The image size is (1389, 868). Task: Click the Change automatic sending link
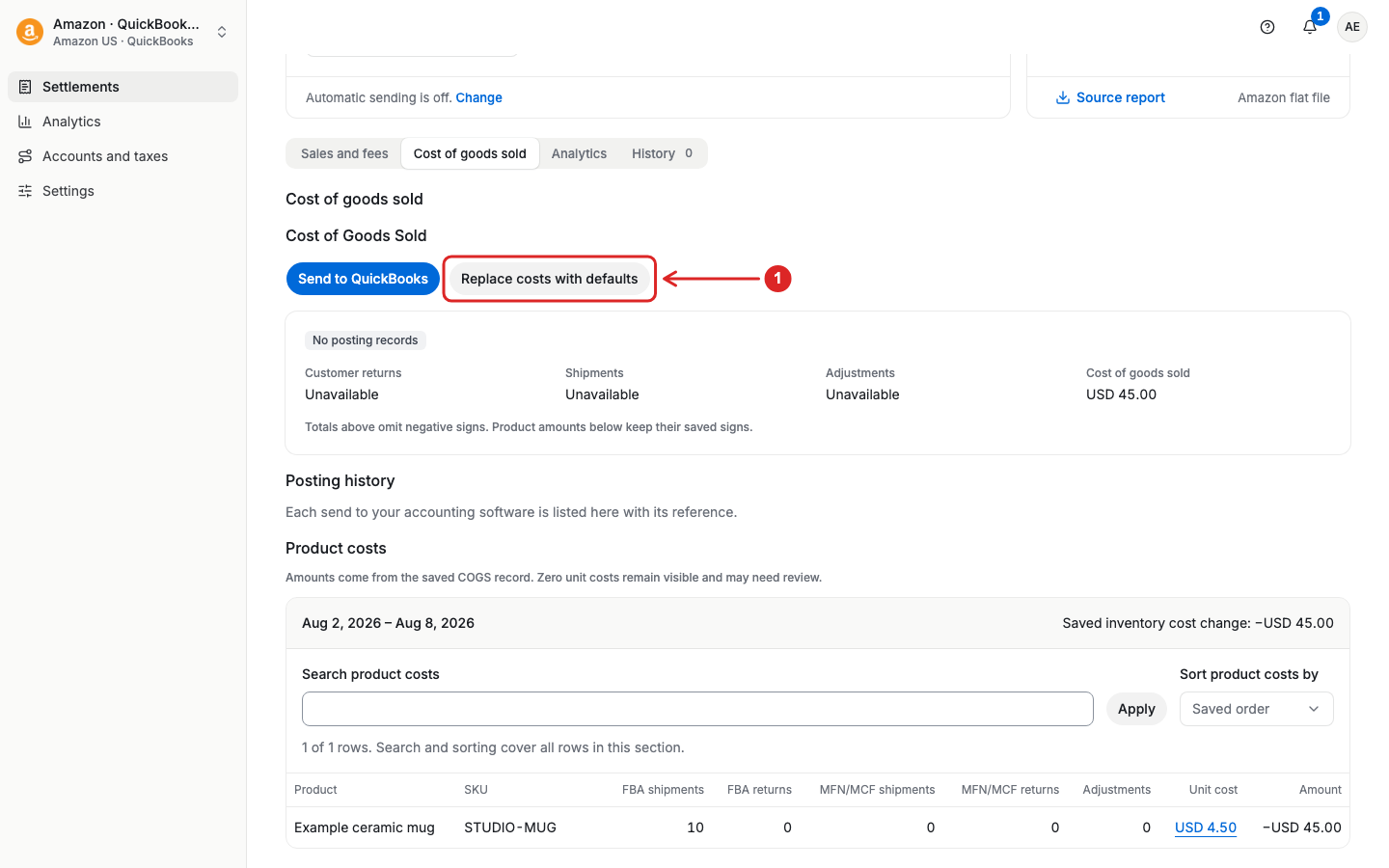point(478,97)
